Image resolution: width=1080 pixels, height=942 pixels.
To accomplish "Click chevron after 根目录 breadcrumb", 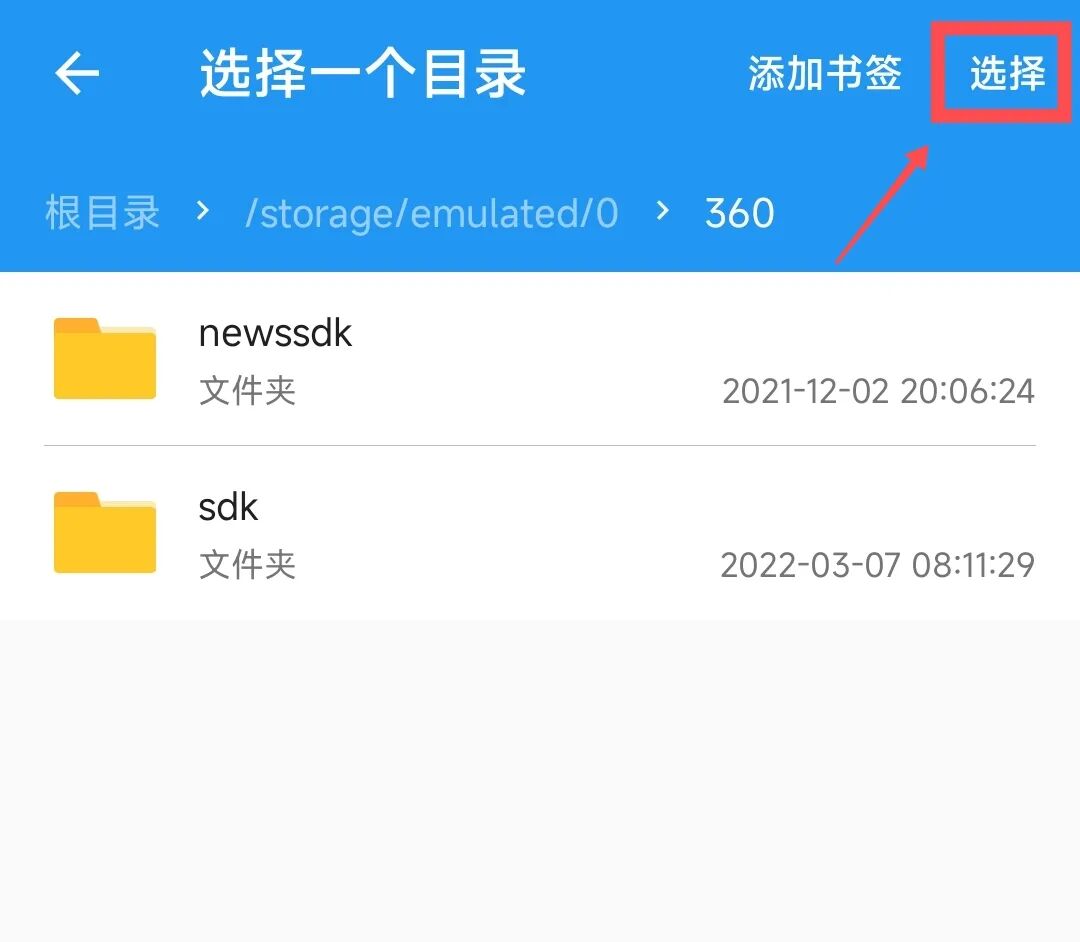I will pos(202,210).
